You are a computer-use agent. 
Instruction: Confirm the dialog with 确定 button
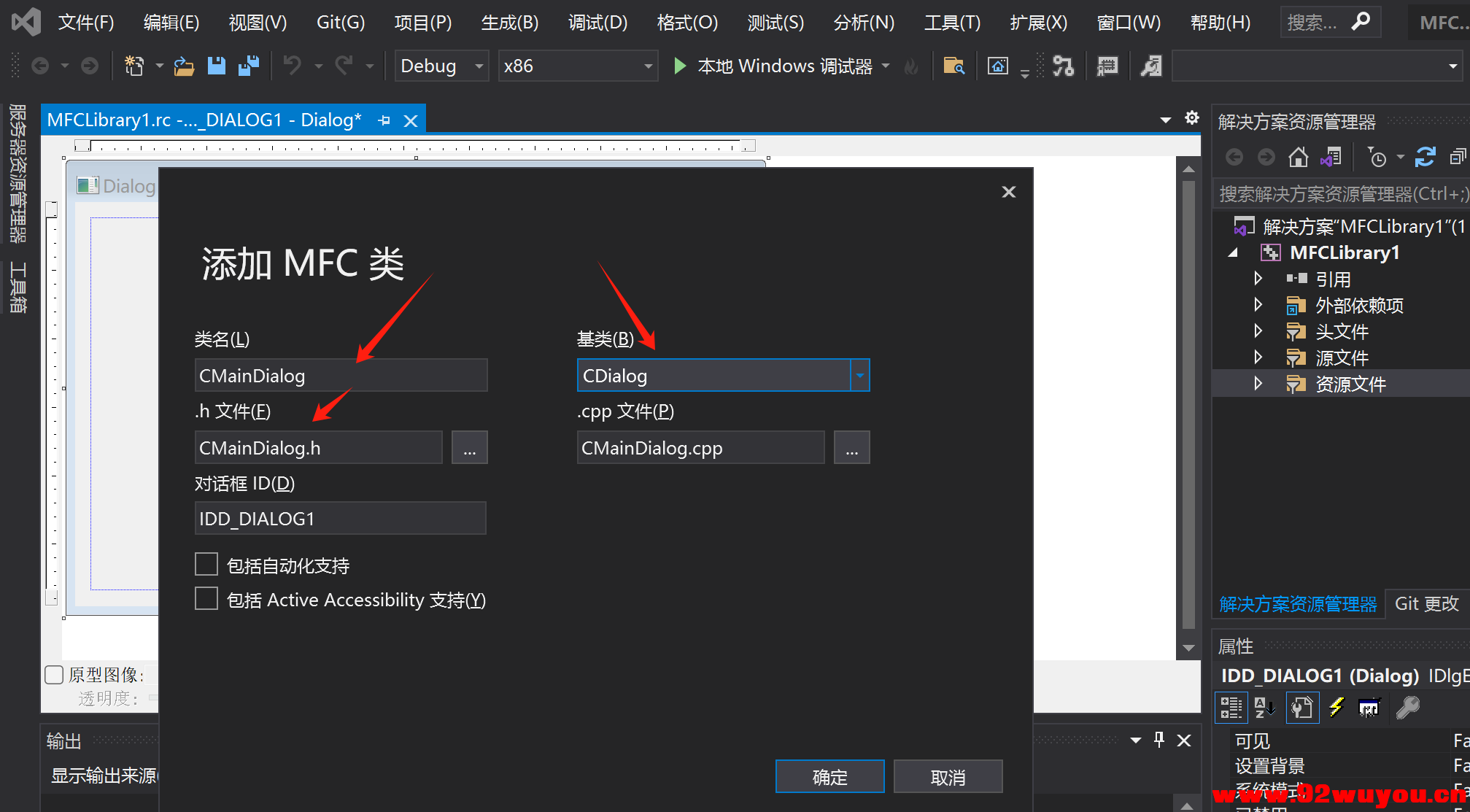[829, 776]
